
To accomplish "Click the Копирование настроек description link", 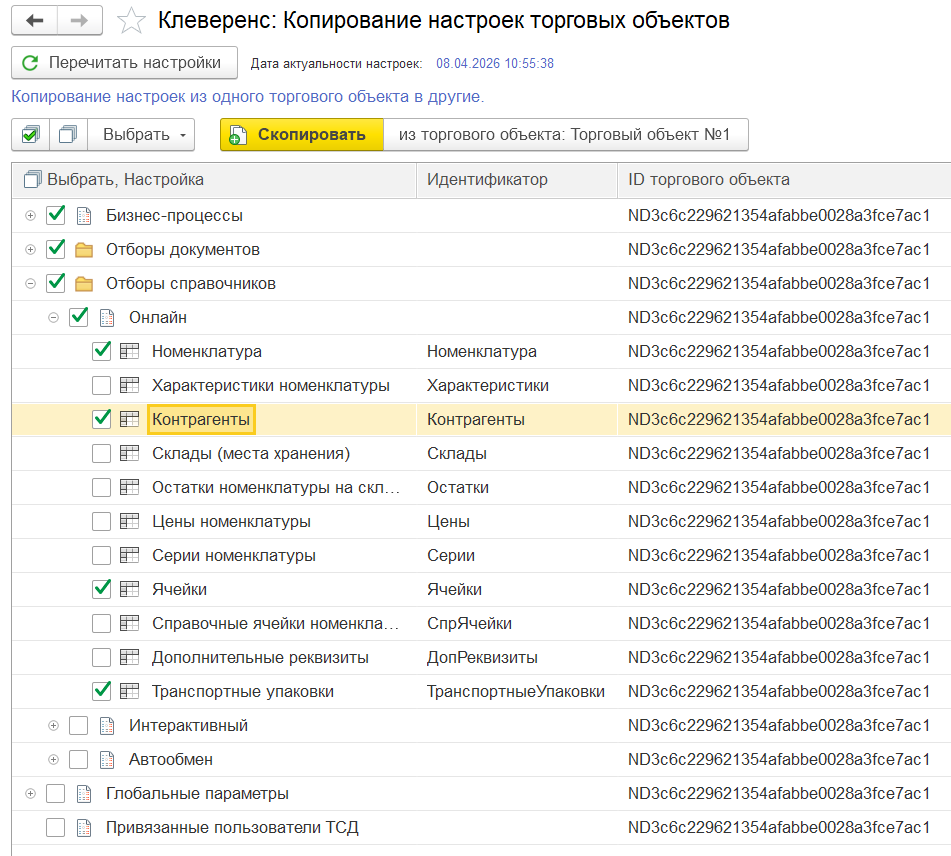I will [x=247, y=96].
